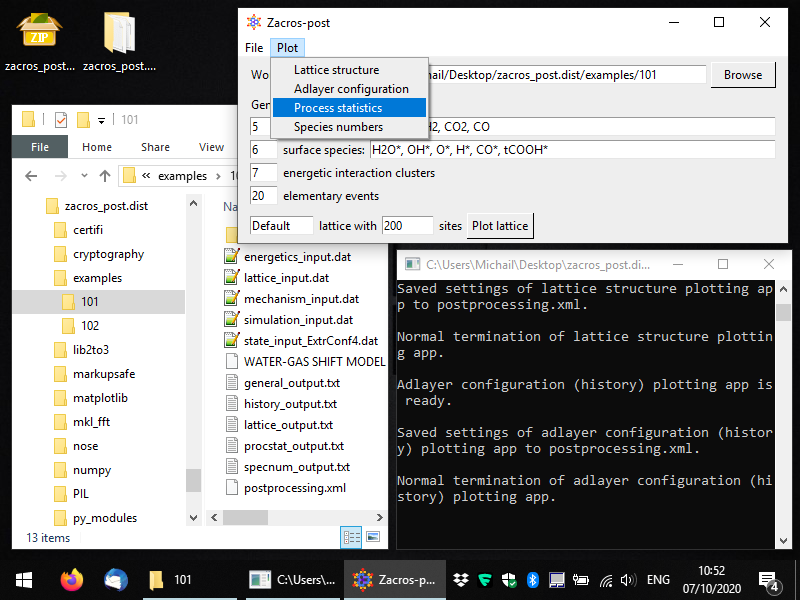800x600 pixels.
Task: Open the volume speaker tray icon
Action: tap(628, 580)
